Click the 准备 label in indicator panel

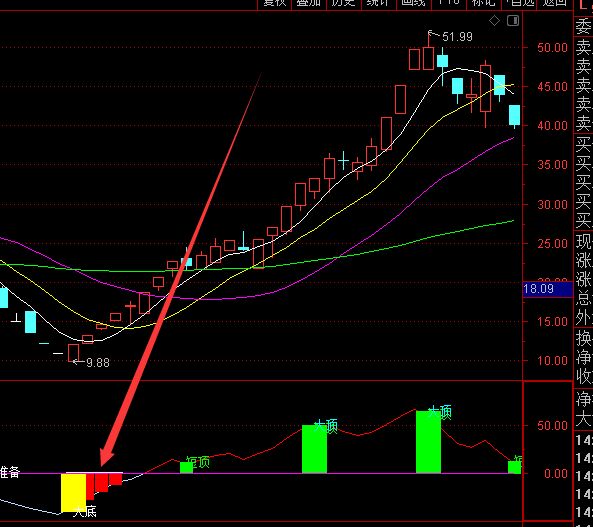coord(9,472)
